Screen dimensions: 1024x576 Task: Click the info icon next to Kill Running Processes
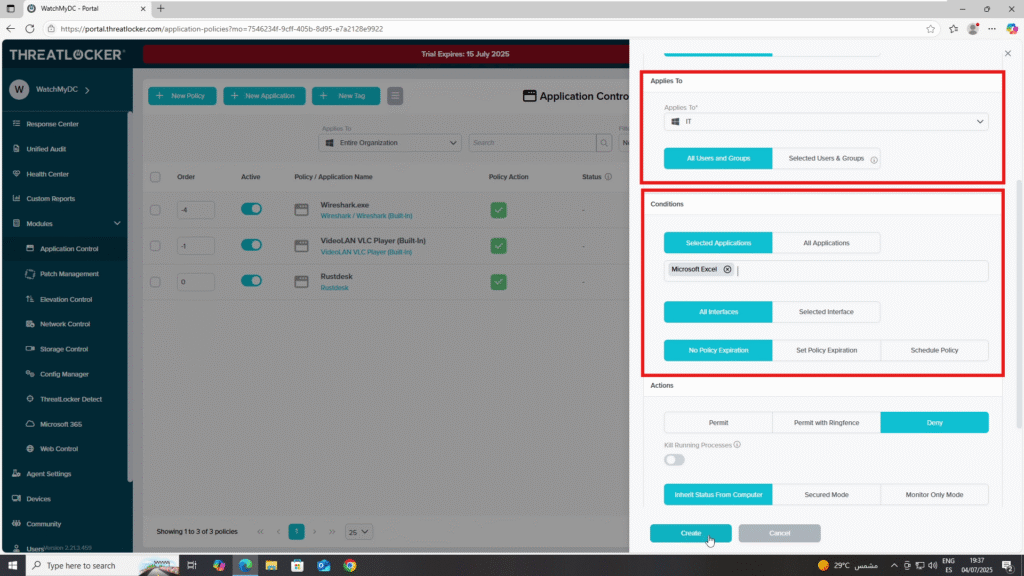737,445
